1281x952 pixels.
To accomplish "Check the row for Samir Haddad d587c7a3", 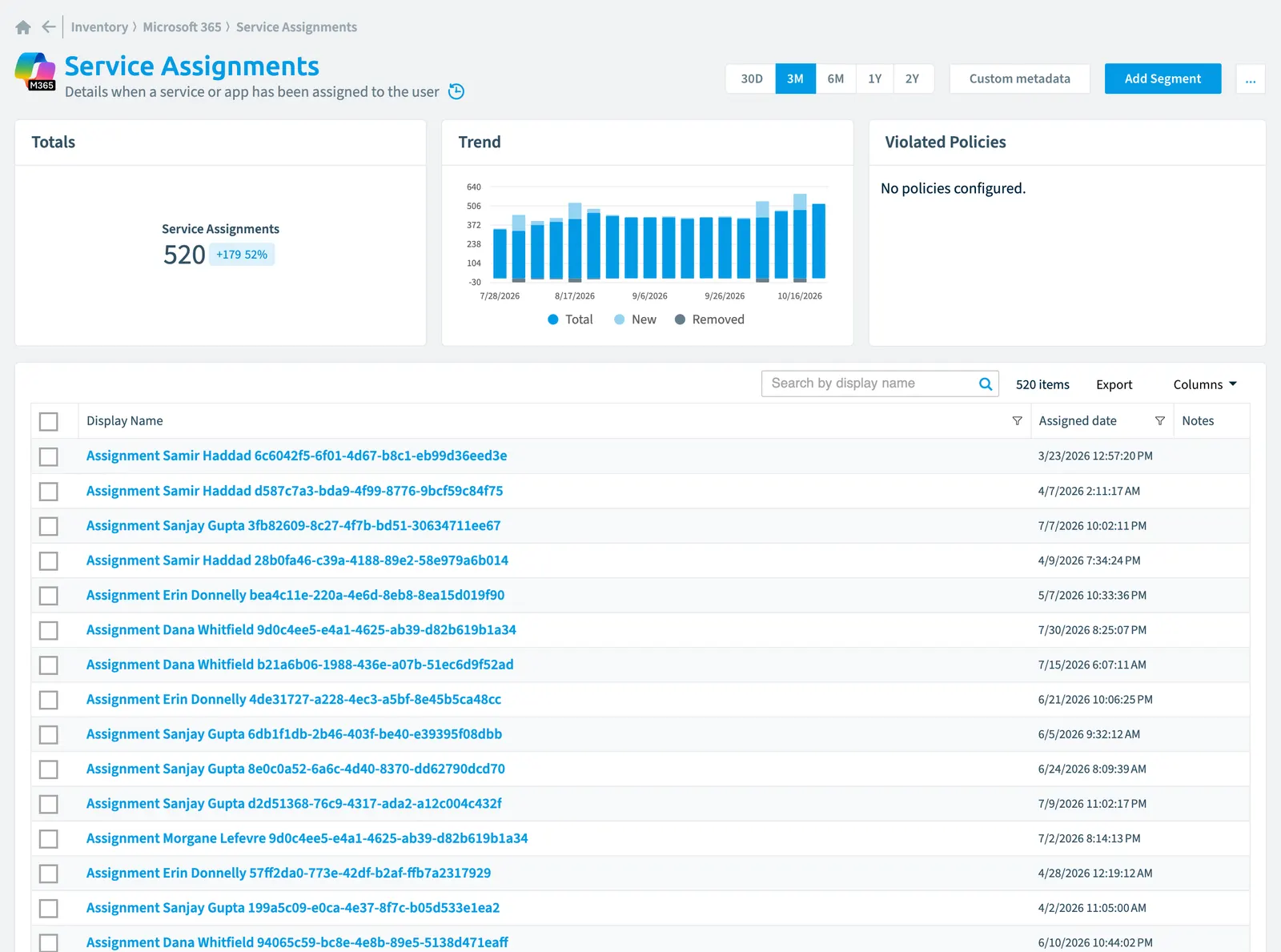I will click(49, 491).
